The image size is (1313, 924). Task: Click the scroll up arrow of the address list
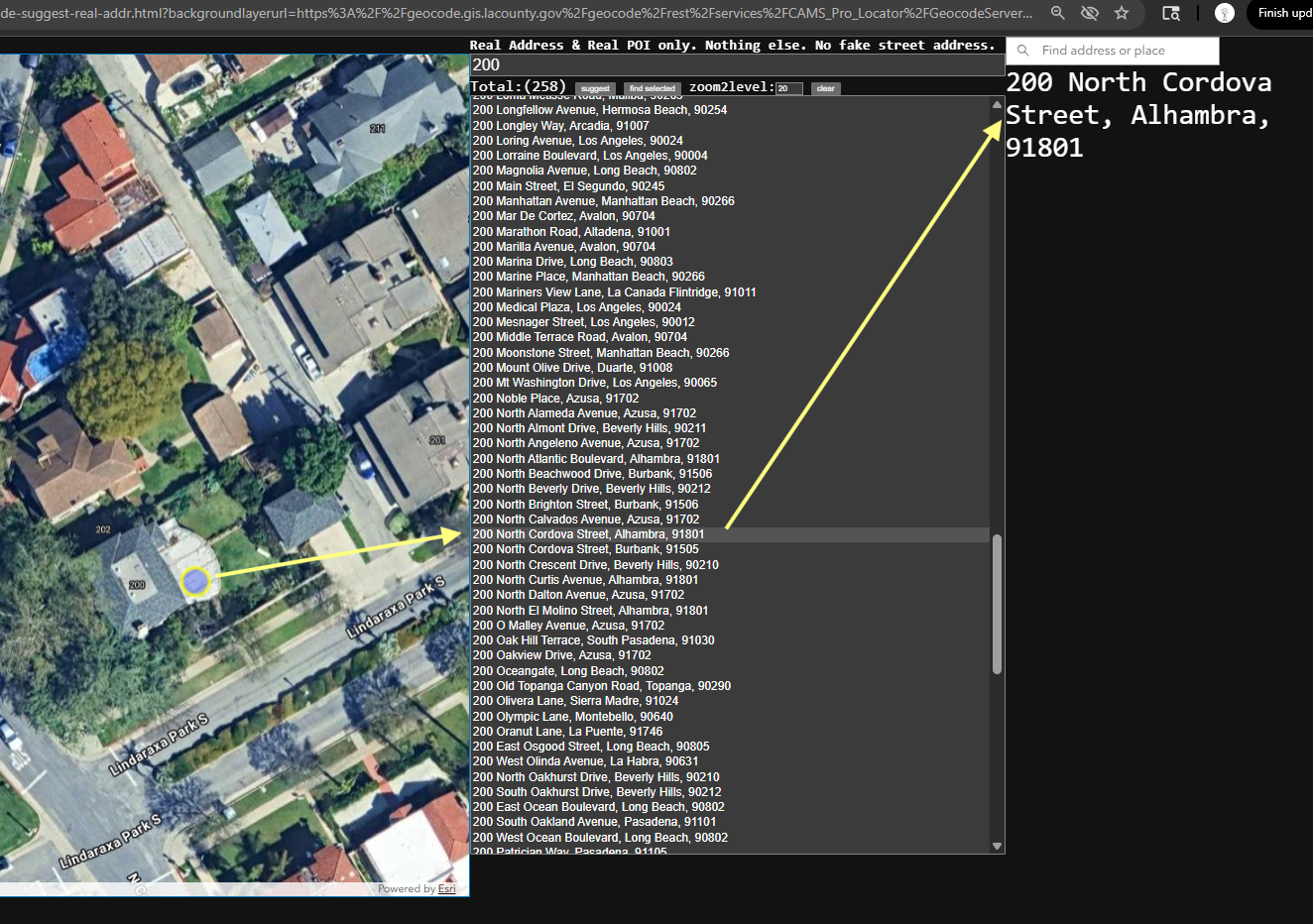997,105
